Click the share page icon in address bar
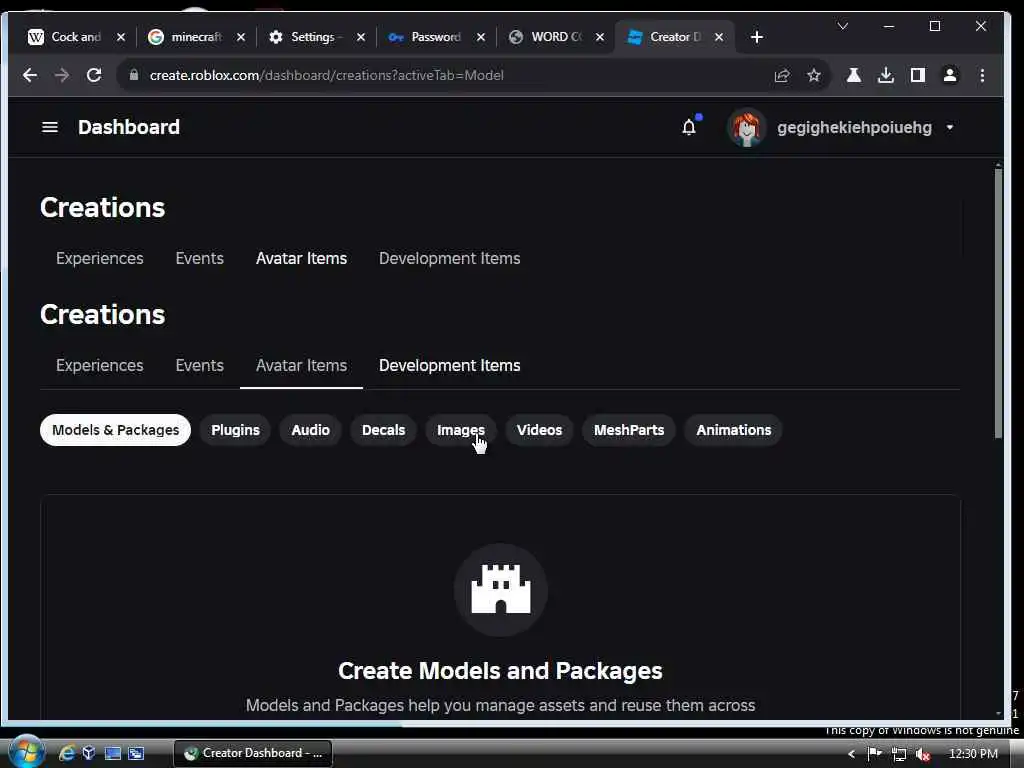1024x768 pixels. [x=782, y=75]
